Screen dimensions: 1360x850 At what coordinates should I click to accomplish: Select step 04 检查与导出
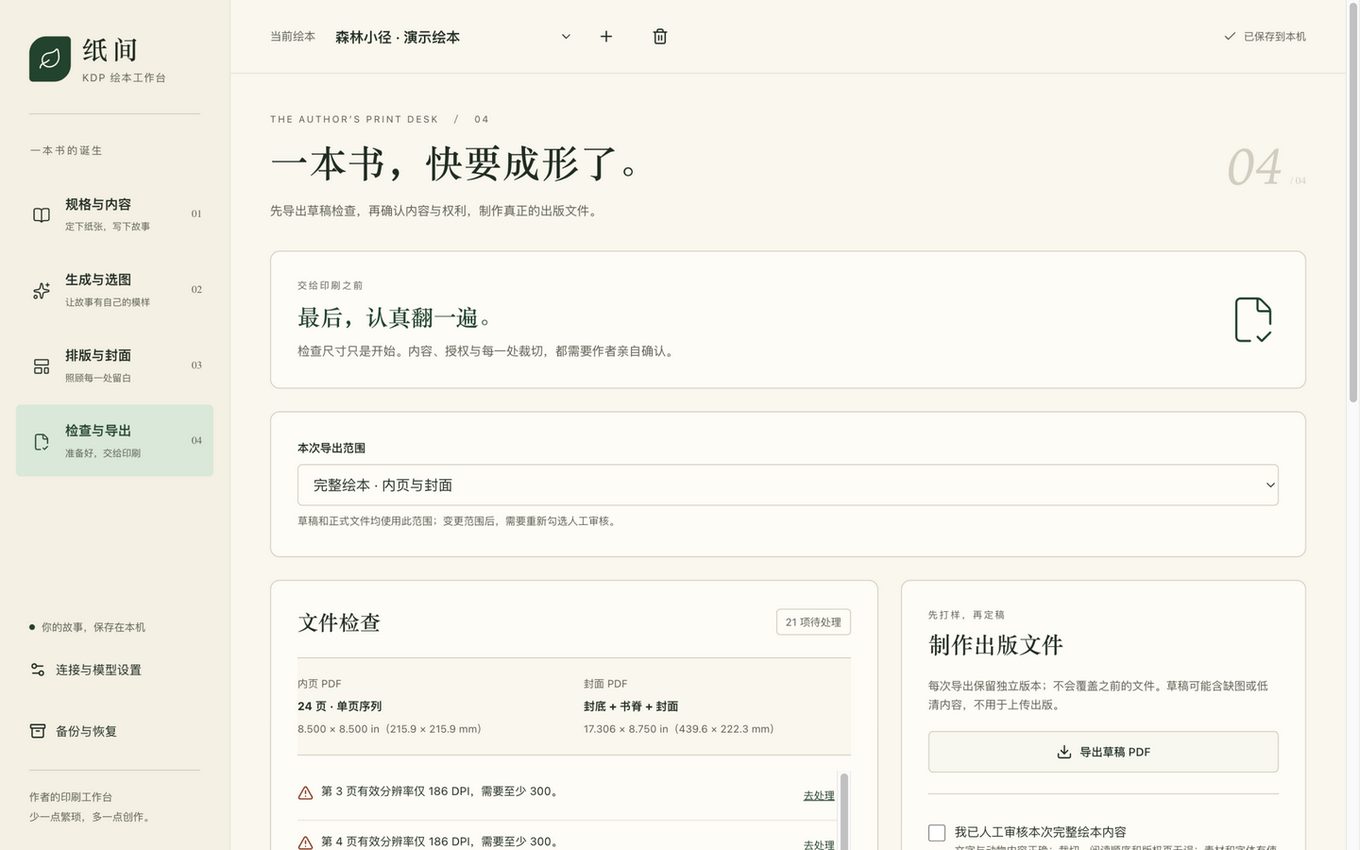click(x=115, y=441)
